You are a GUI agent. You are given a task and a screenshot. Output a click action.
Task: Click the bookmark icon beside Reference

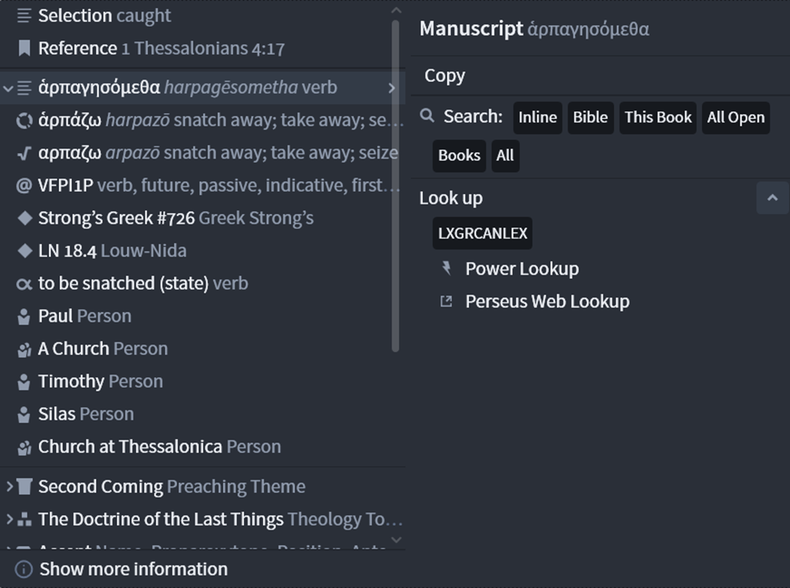24,48
